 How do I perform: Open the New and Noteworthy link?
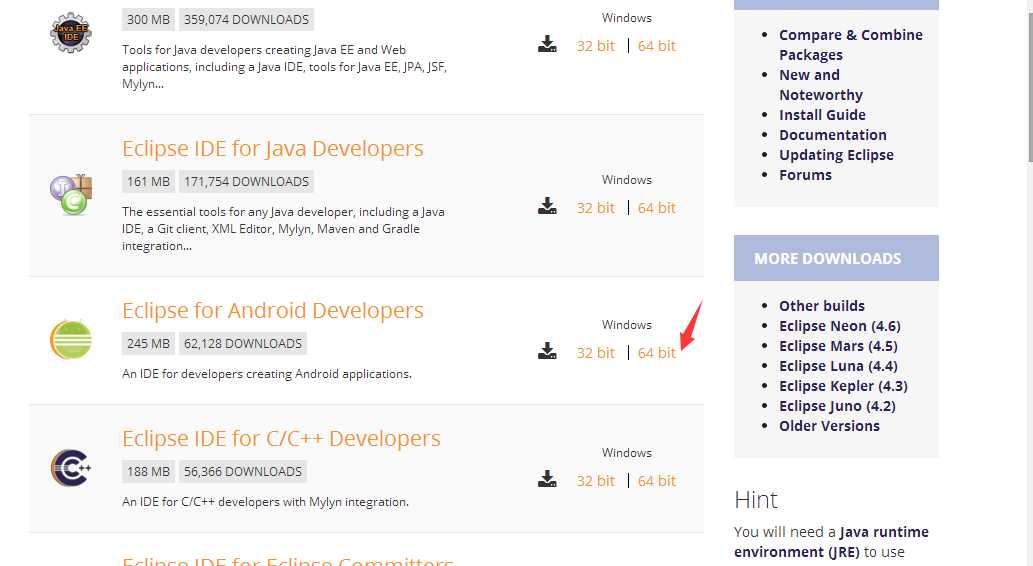(x=821, y=85)
